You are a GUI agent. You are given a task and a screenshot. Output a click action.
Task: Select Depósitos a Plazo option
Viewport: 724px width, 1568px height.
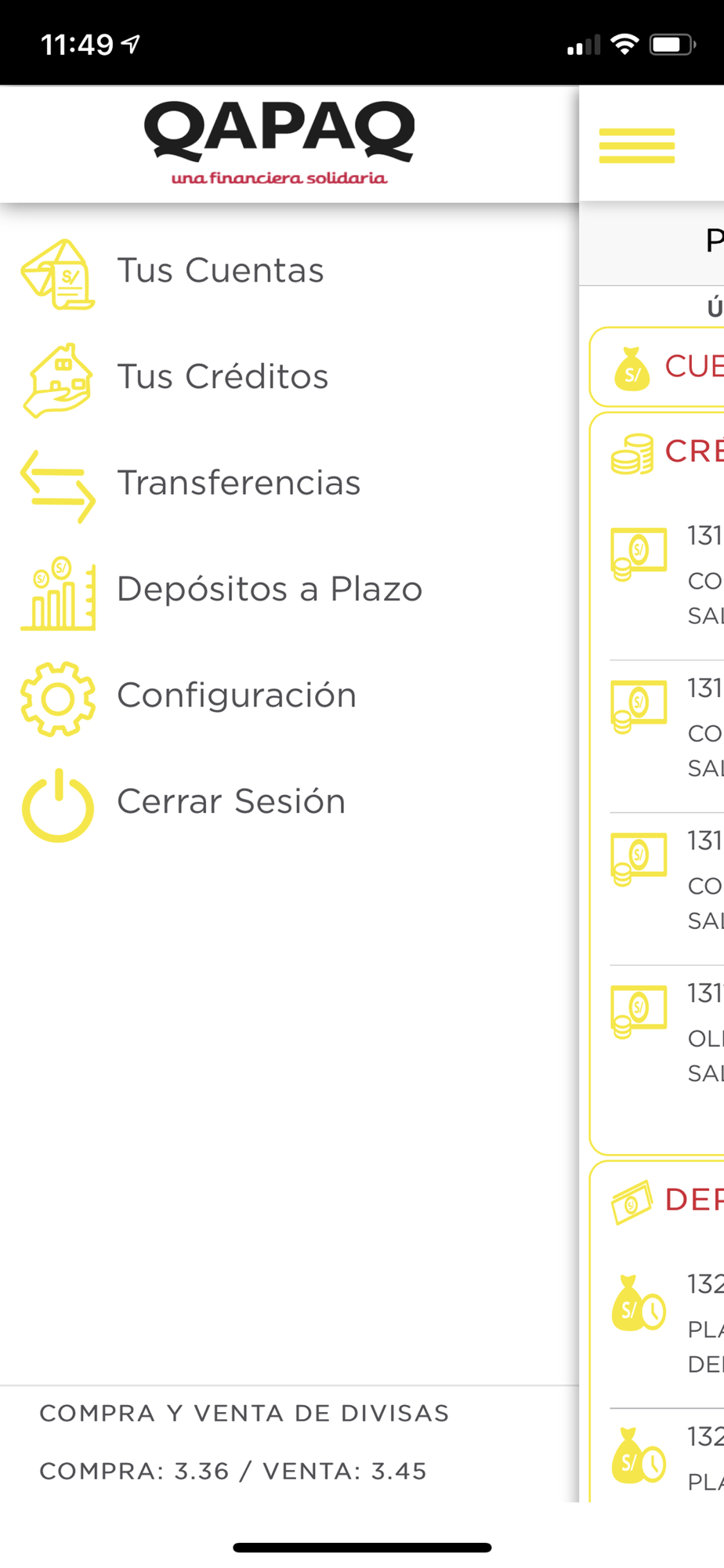[x=270, y=590]
